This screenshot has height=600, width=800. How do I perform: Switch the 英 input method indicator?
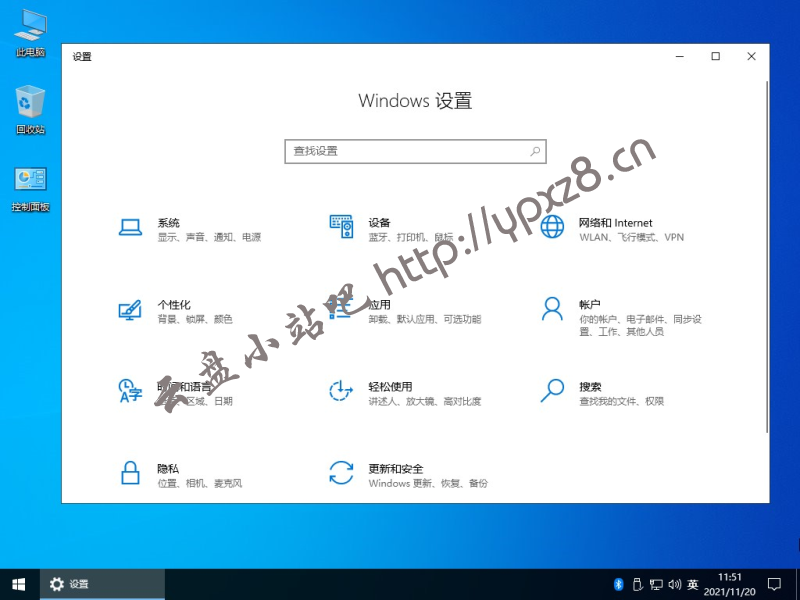tap(692, 584)
